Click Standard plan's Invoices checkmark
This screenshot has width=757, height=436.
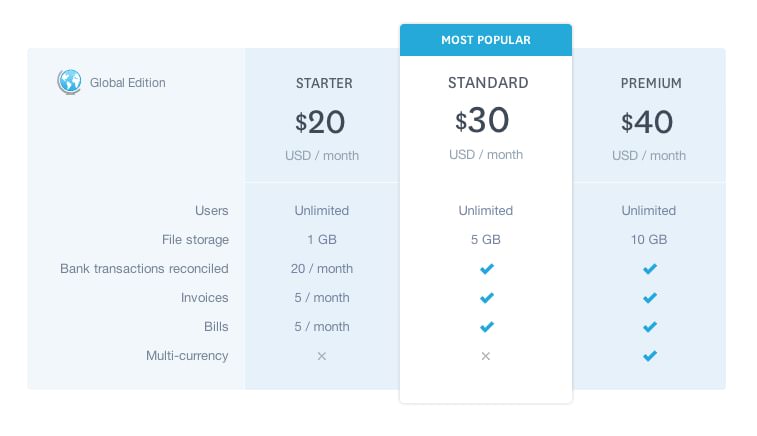[486, 298]
